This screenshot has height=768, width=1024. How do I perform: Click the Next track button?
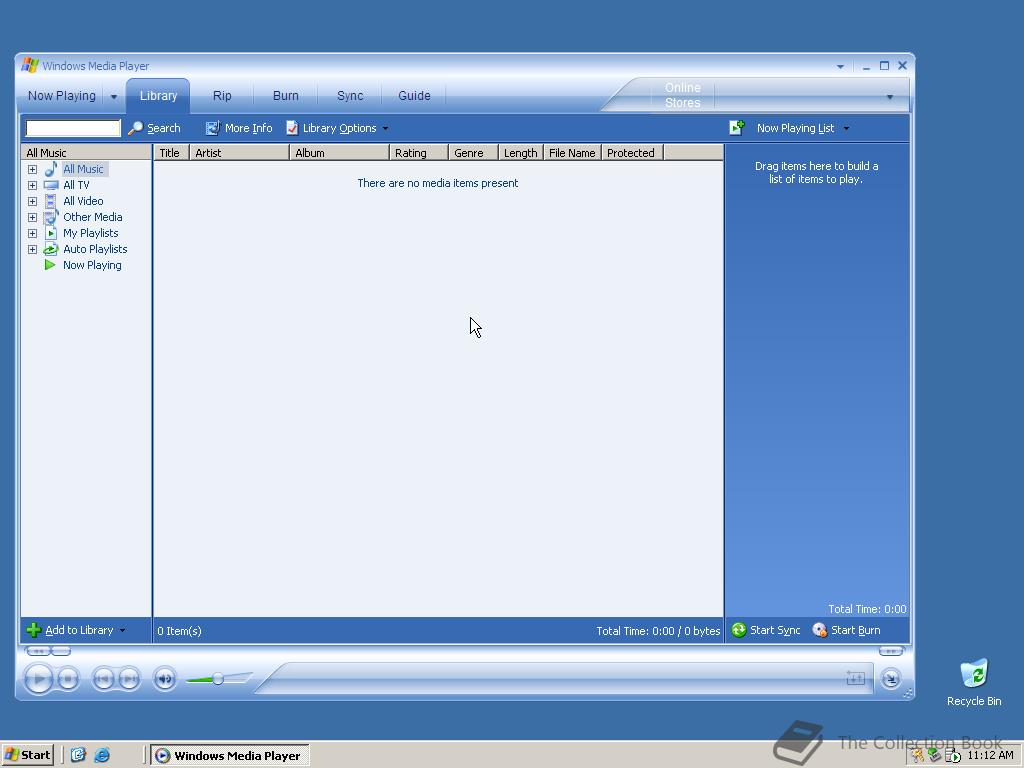point(129,679)
